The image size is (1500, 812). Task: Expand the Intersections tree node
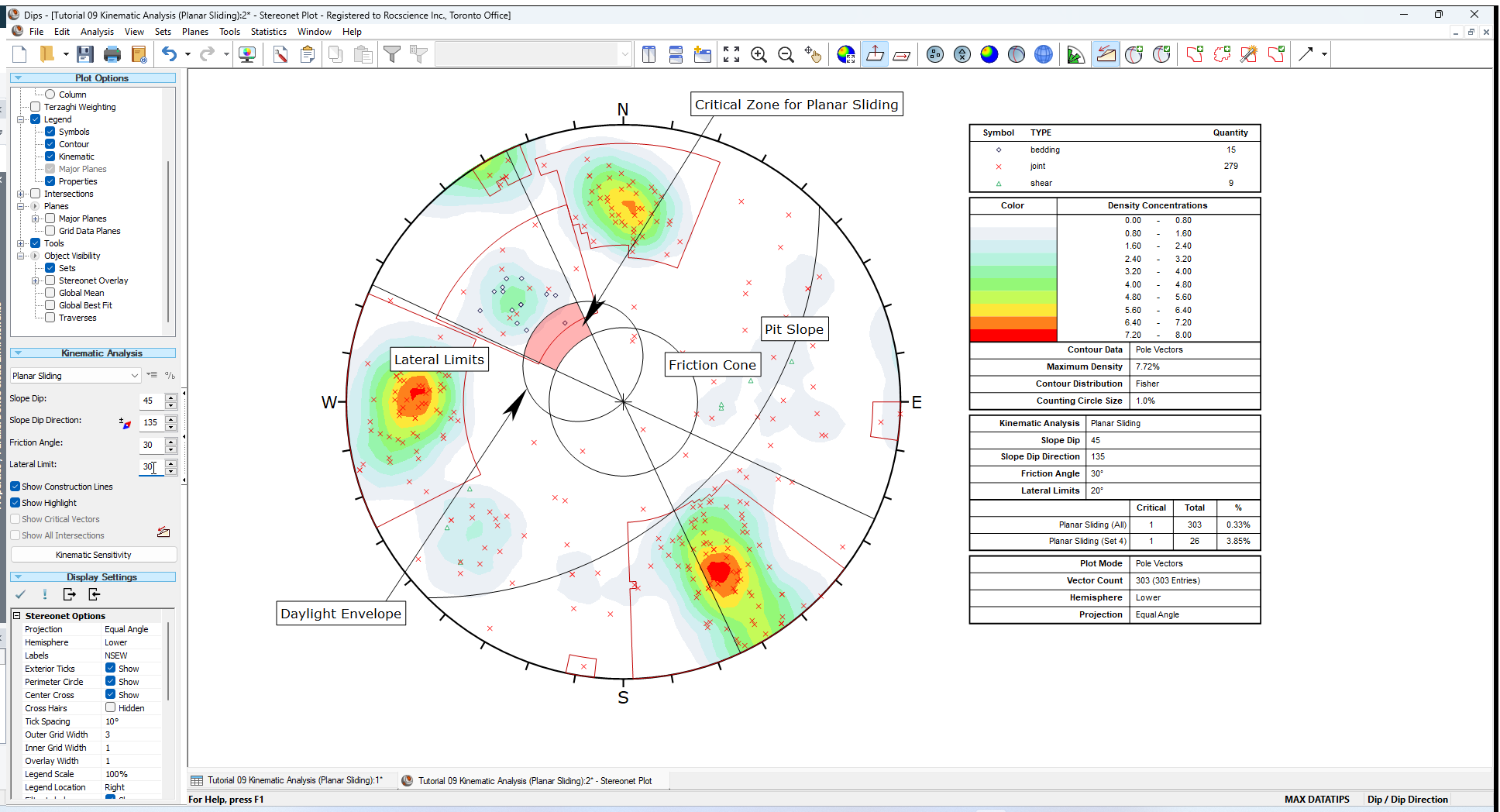(22, 194)
